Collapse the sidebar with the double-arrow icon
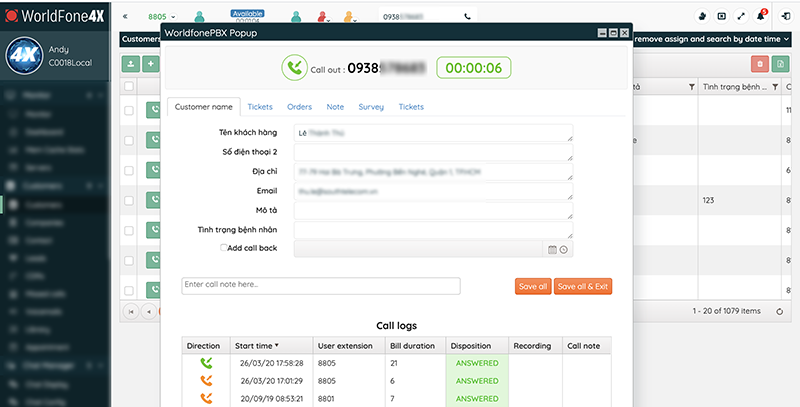The height and width of the screenshot is (407, 800). coord(125,16)
